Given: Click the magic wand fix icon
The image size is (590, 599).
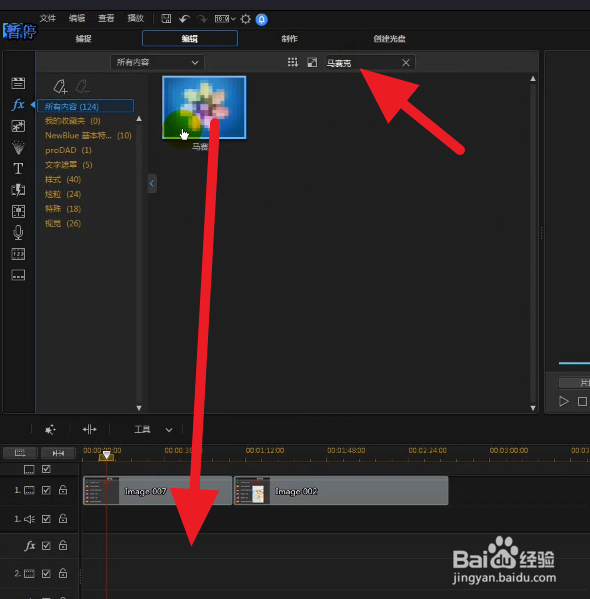Looking at the screenshot, I should [50, 429].
